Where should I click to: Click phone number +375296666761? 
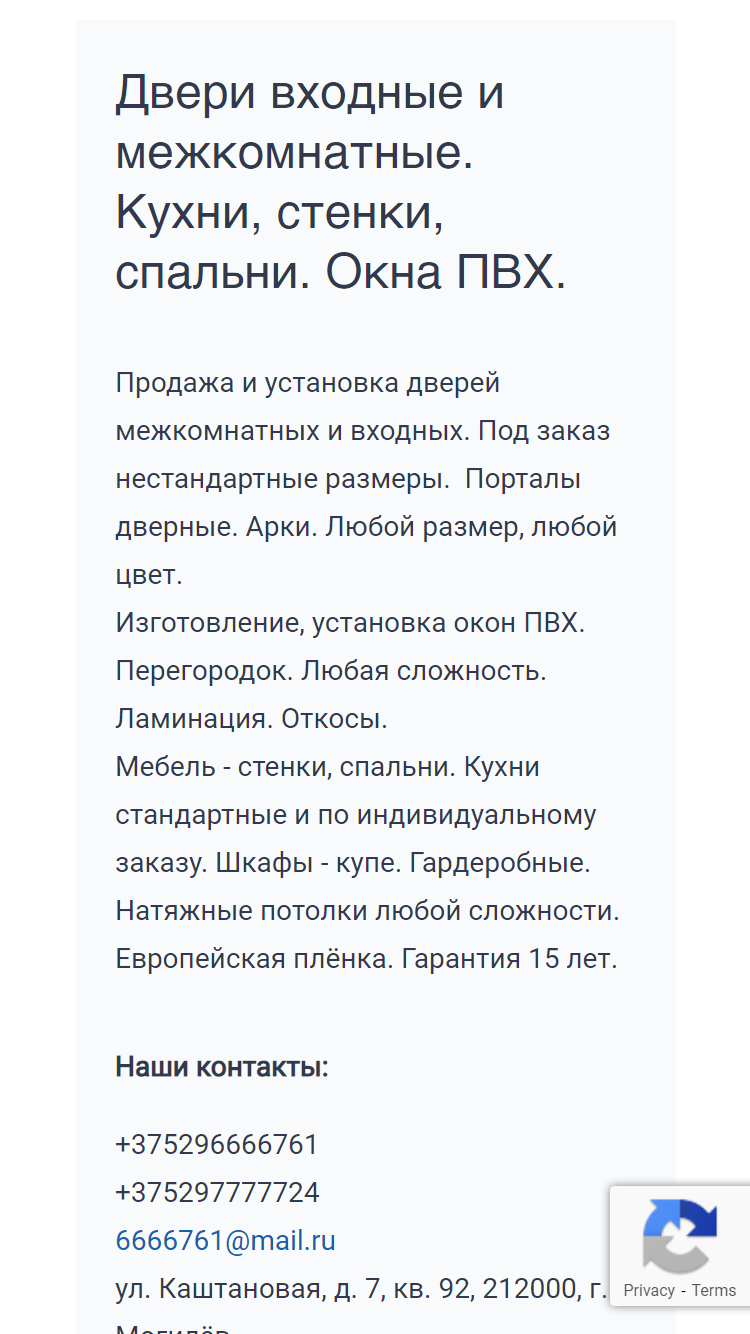(x=217, y=1144)
